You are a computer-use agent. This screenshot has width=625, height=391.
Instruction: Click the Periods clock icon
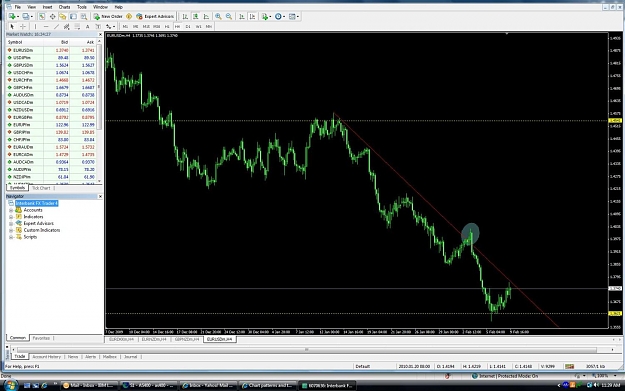[x=278, y=16]
